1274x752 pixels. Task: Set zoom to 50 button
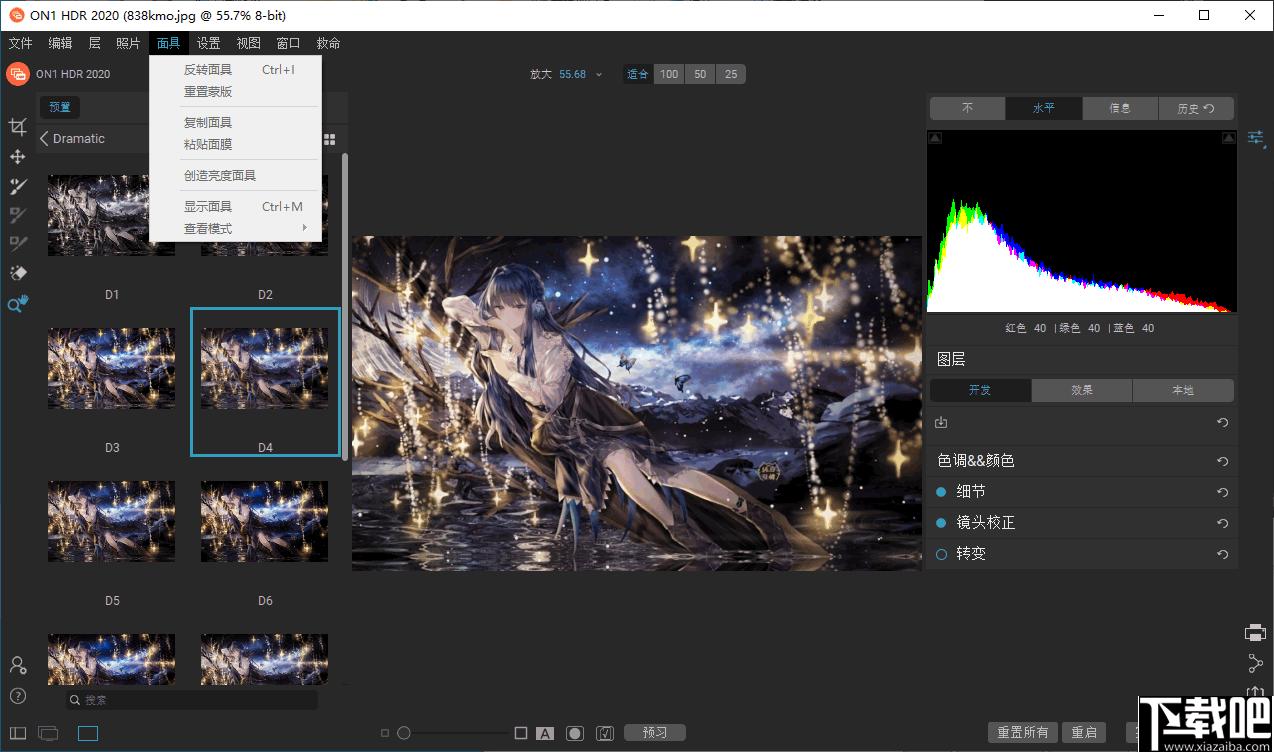[700, 74]
